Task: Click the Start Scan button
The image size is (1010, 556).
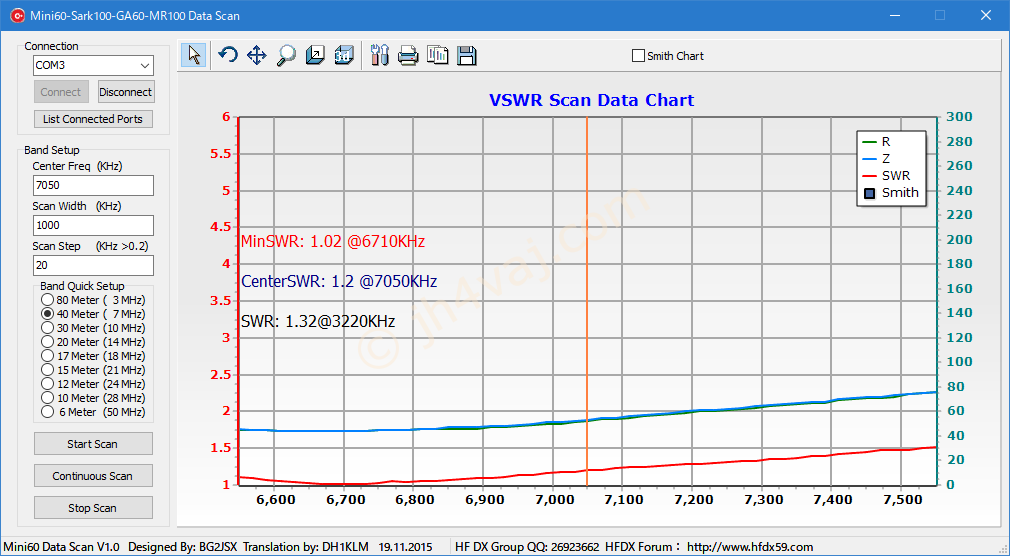Action: point(93,444)
